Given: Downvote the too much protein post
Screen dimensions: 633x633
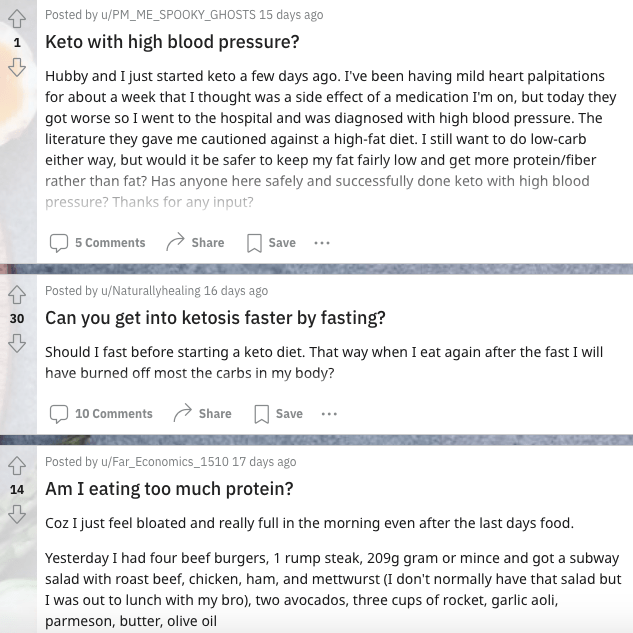Looking at the screenshot, I should (16, 514).
